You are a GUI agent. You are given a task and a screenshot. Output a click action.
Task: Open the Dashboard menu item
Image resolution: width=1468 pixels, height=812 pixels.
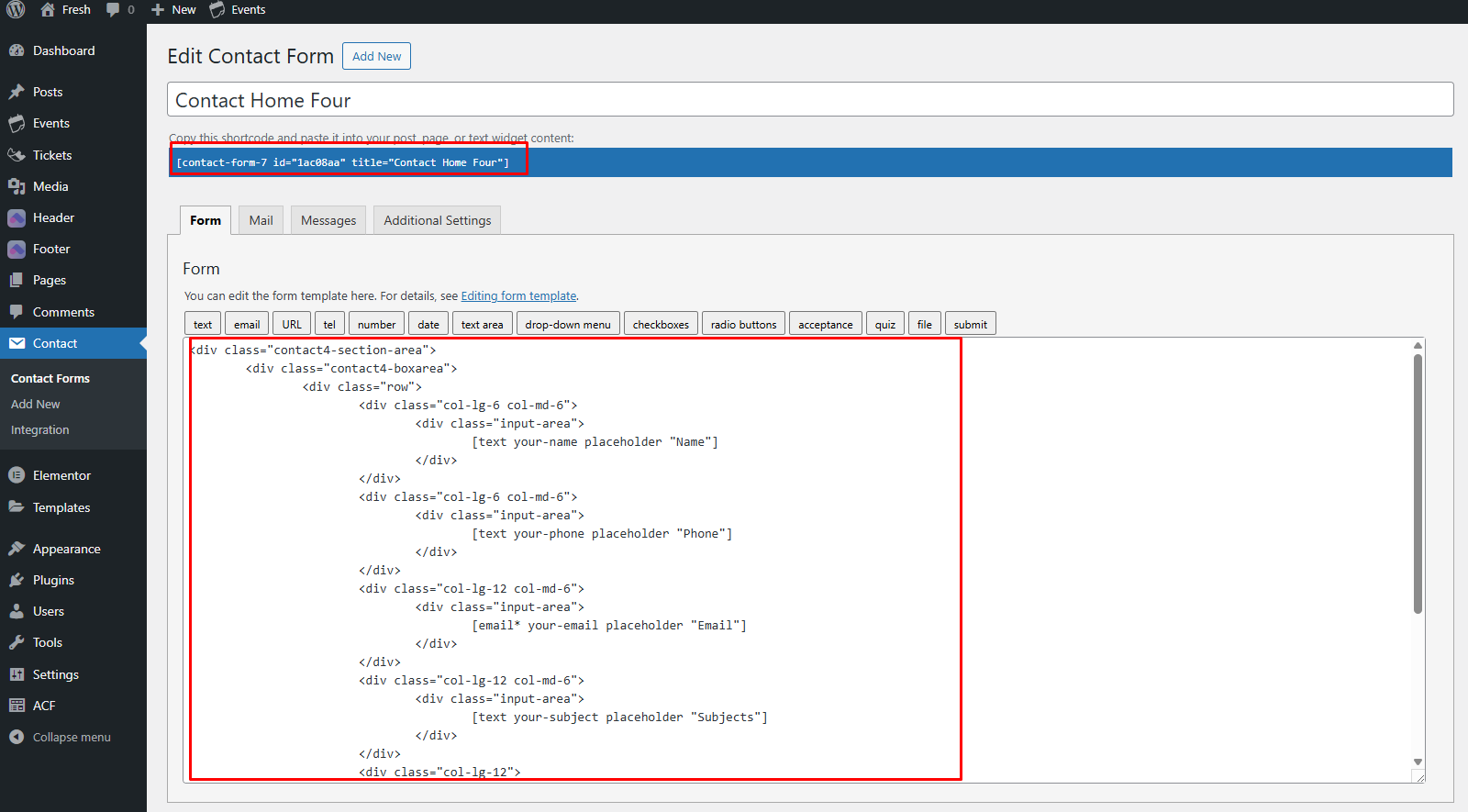(x=73, y=50)
